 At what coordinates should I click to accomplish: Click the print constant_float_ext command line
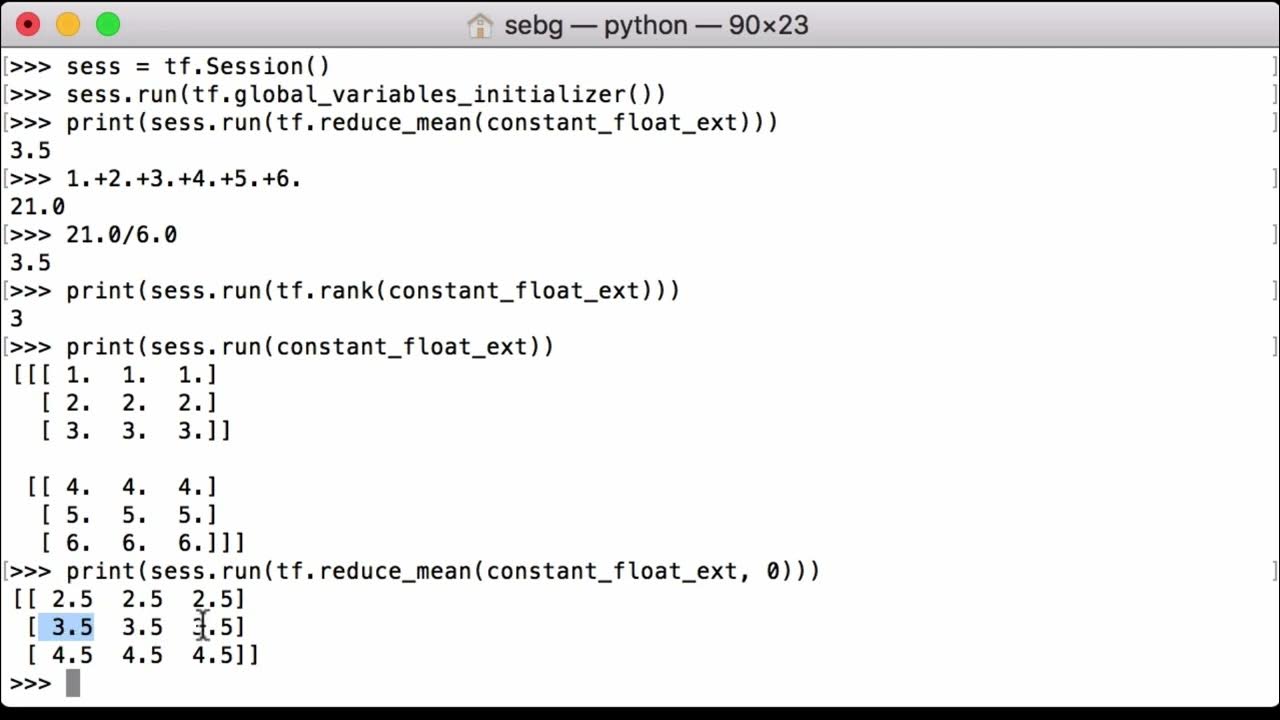[310, 347]
